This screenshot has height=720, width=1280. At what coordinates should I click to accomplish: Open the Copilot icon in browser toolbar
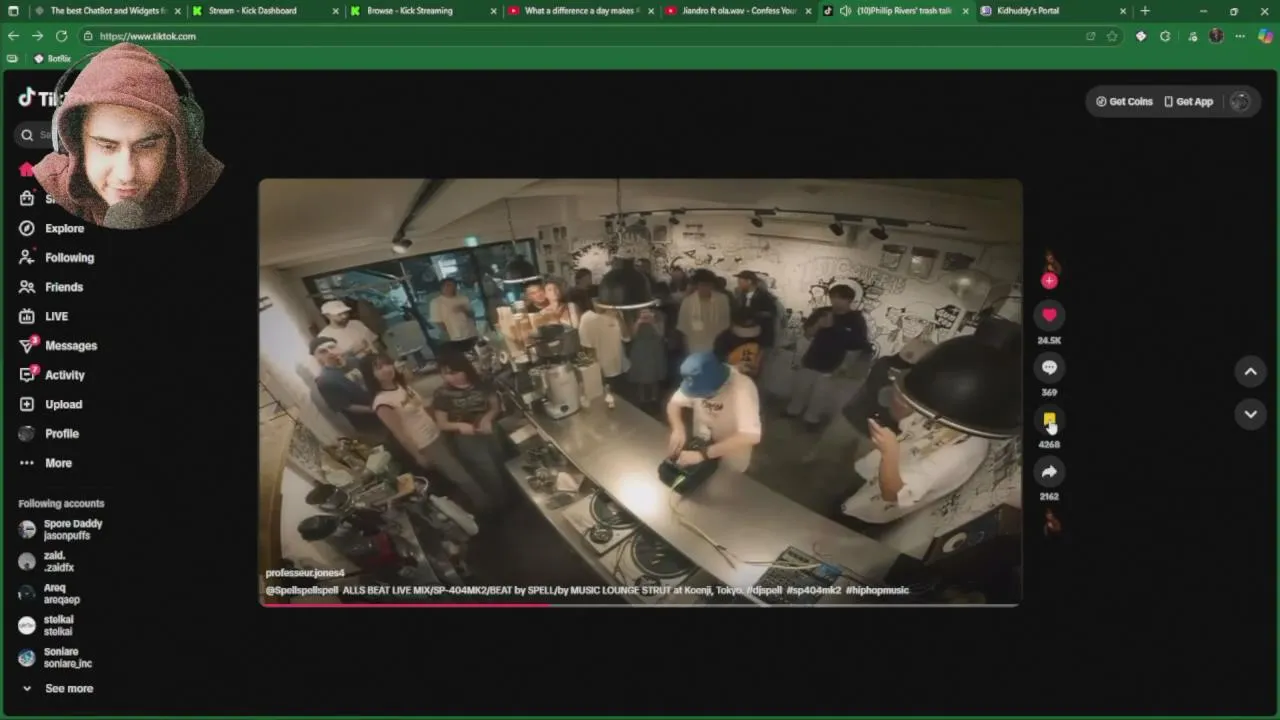point(1265,36)
